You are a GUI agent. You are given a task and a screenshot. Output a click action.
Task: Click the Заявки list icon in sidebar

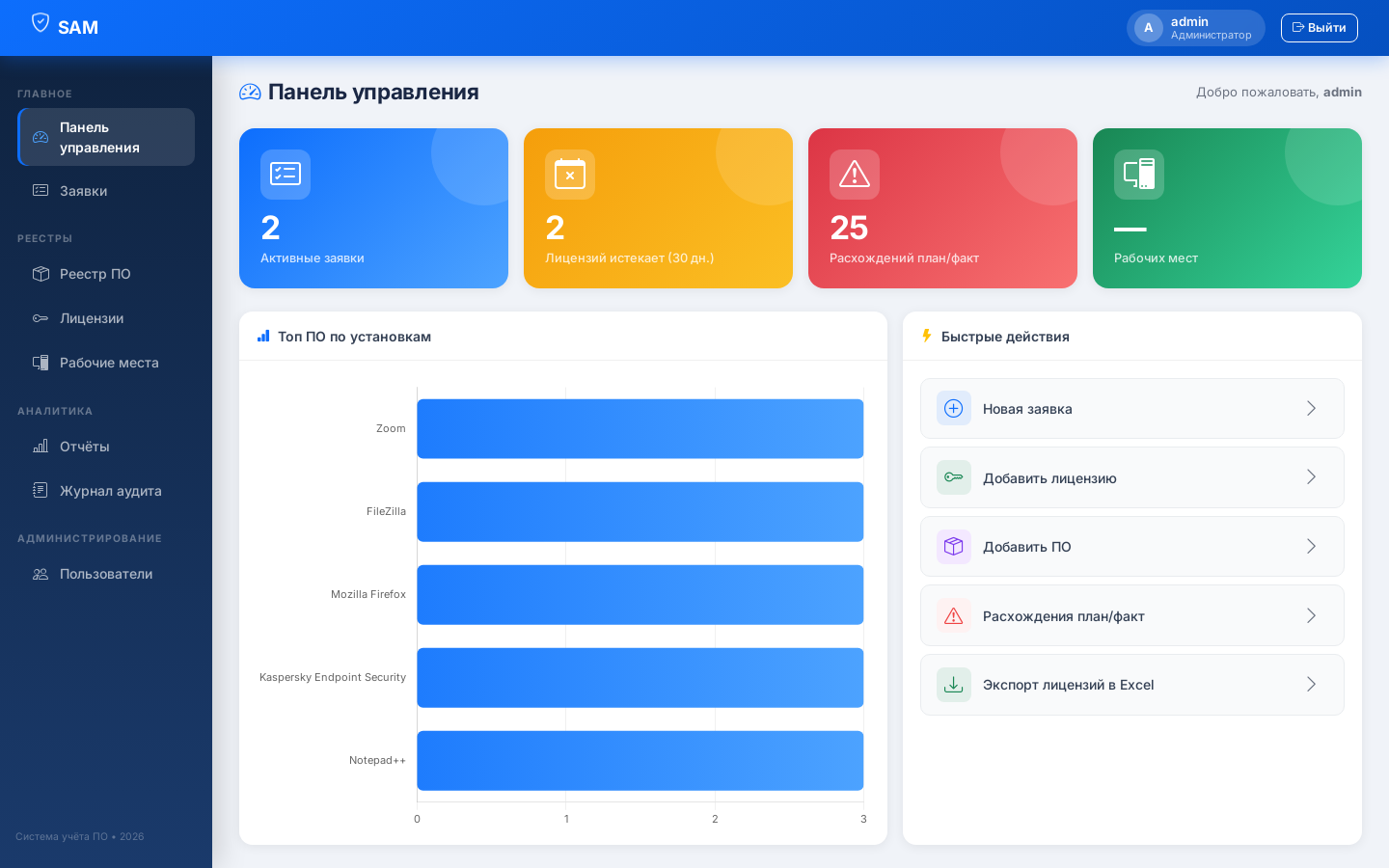pyautogui.click(x=41, y=191)
